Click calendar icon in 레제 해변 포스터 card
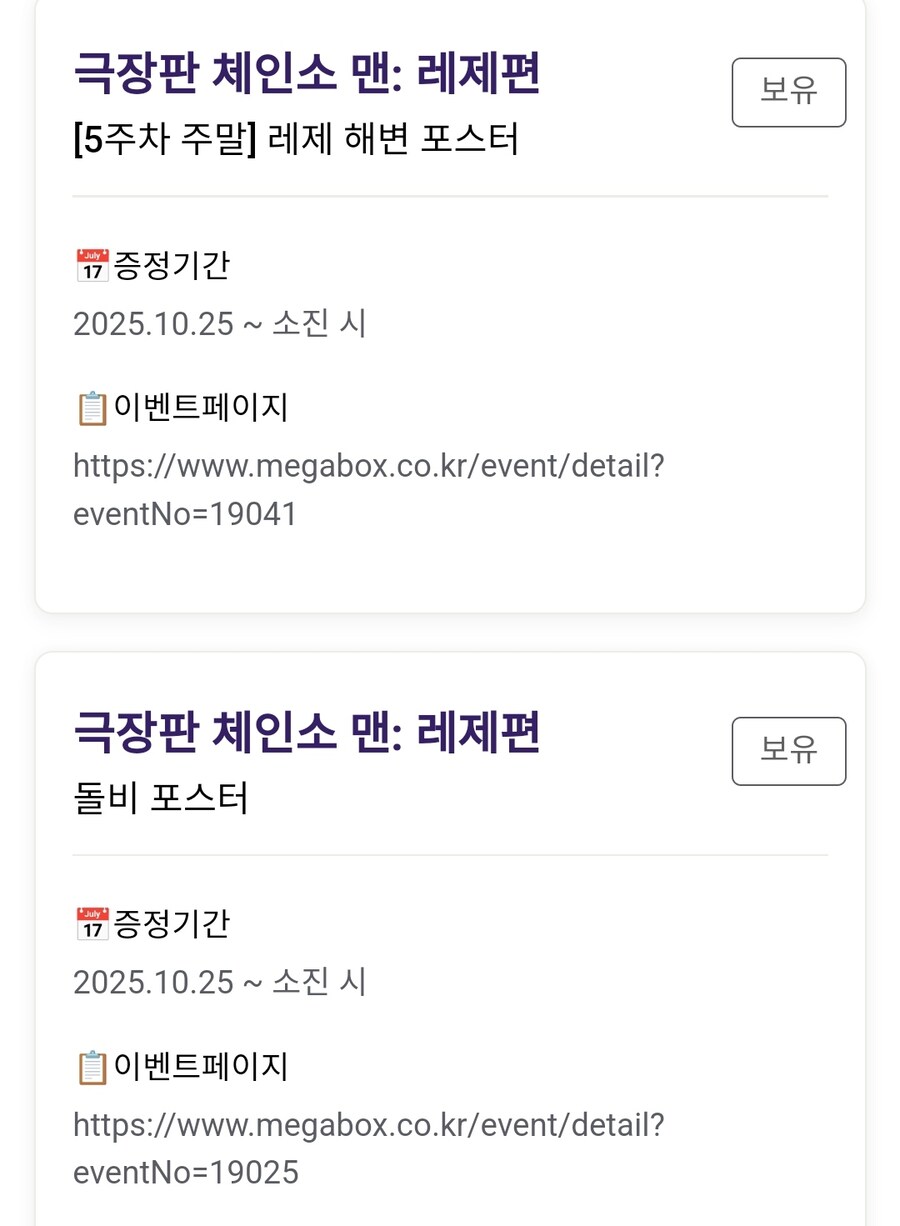Viewport: 900px width, 1226px height. (x=92, y=266)
